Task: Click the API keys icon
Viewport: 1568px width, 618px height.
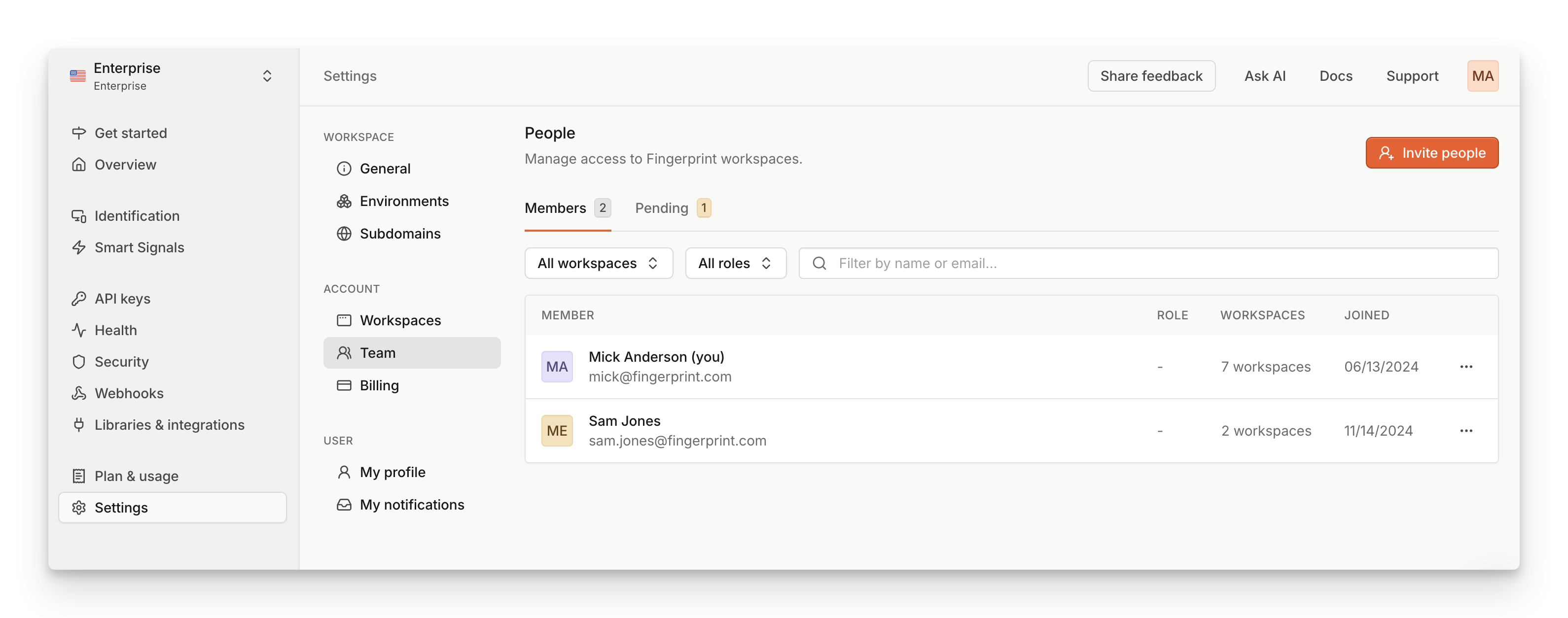Action: pos(79,298)
